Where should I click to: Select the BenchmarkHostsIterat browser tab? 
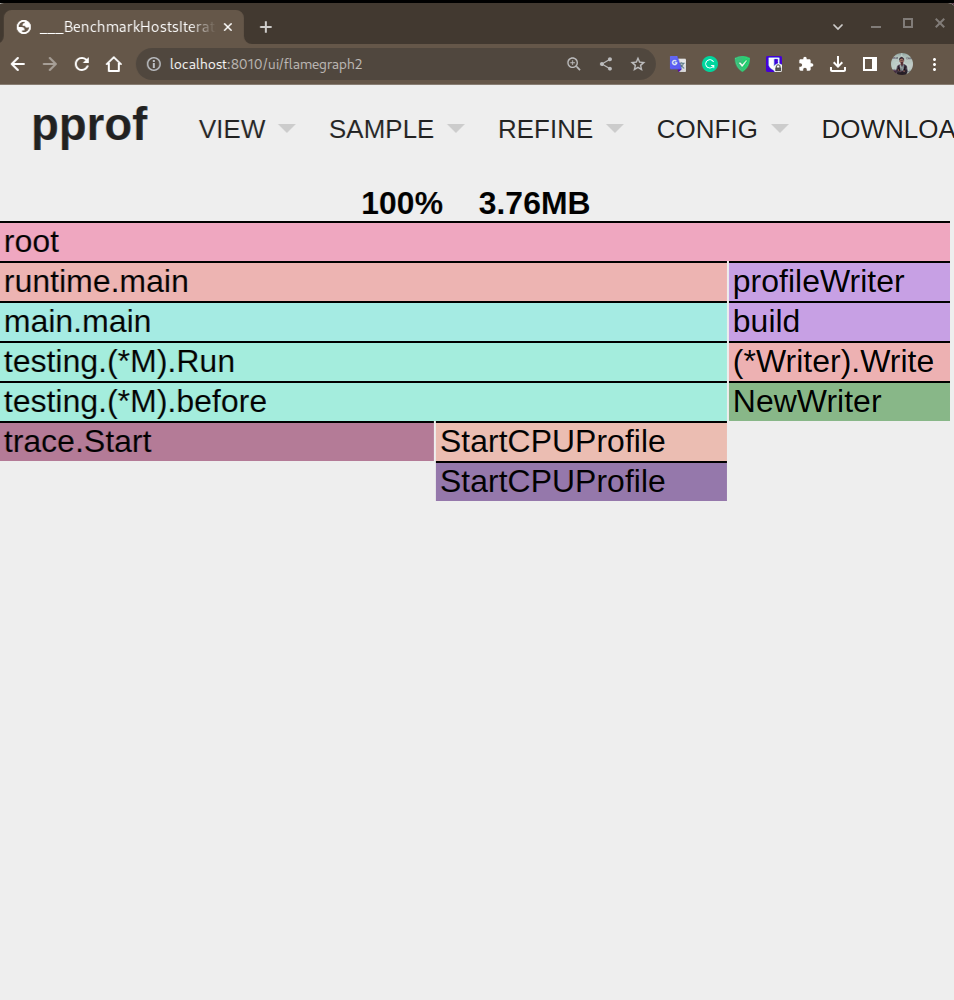coord(124,27)
